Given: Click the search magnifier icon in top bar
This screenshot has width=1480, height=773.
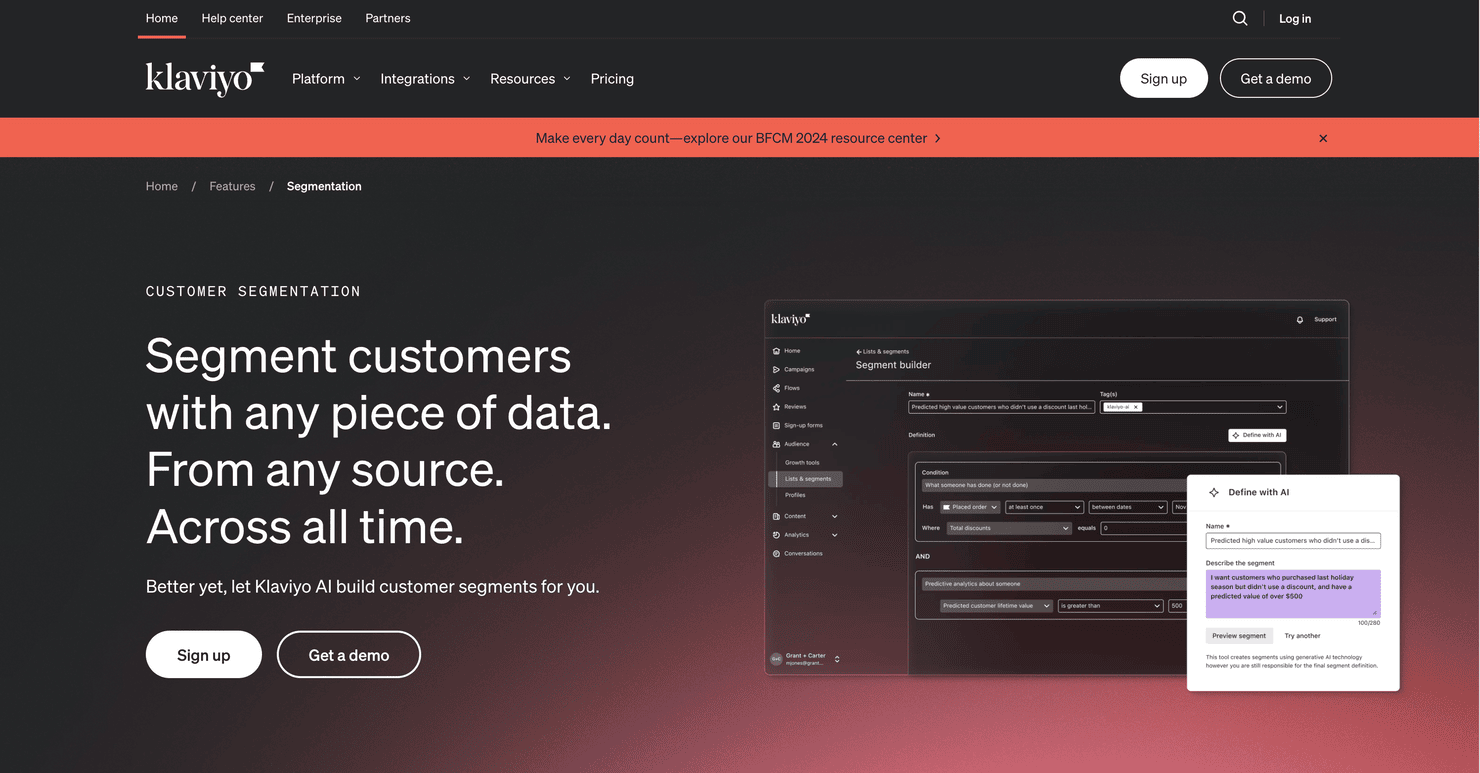Looking at the screenshot, I should [x=1240, y=18].
